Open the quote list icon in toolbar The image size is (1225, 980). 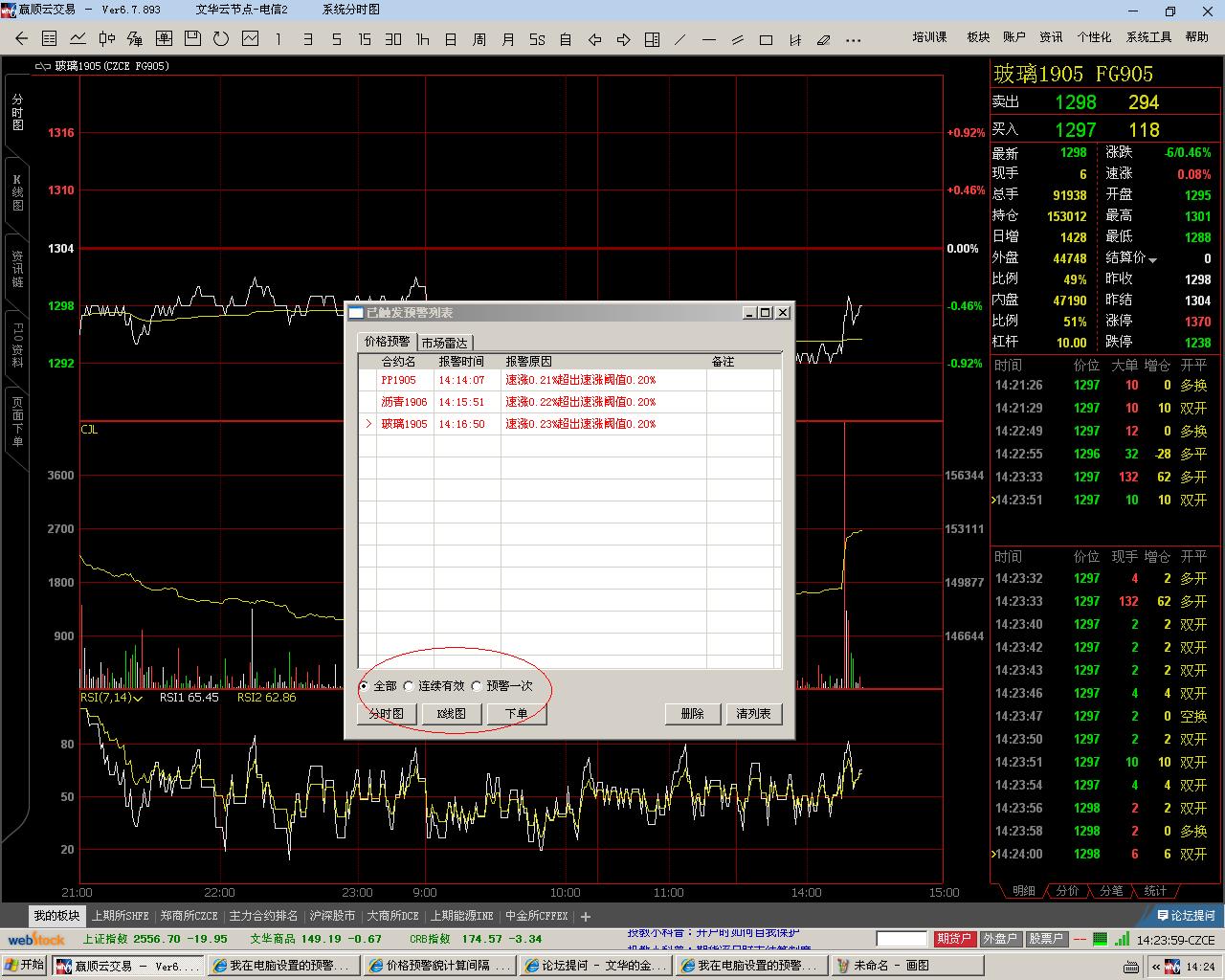(50, 39)
